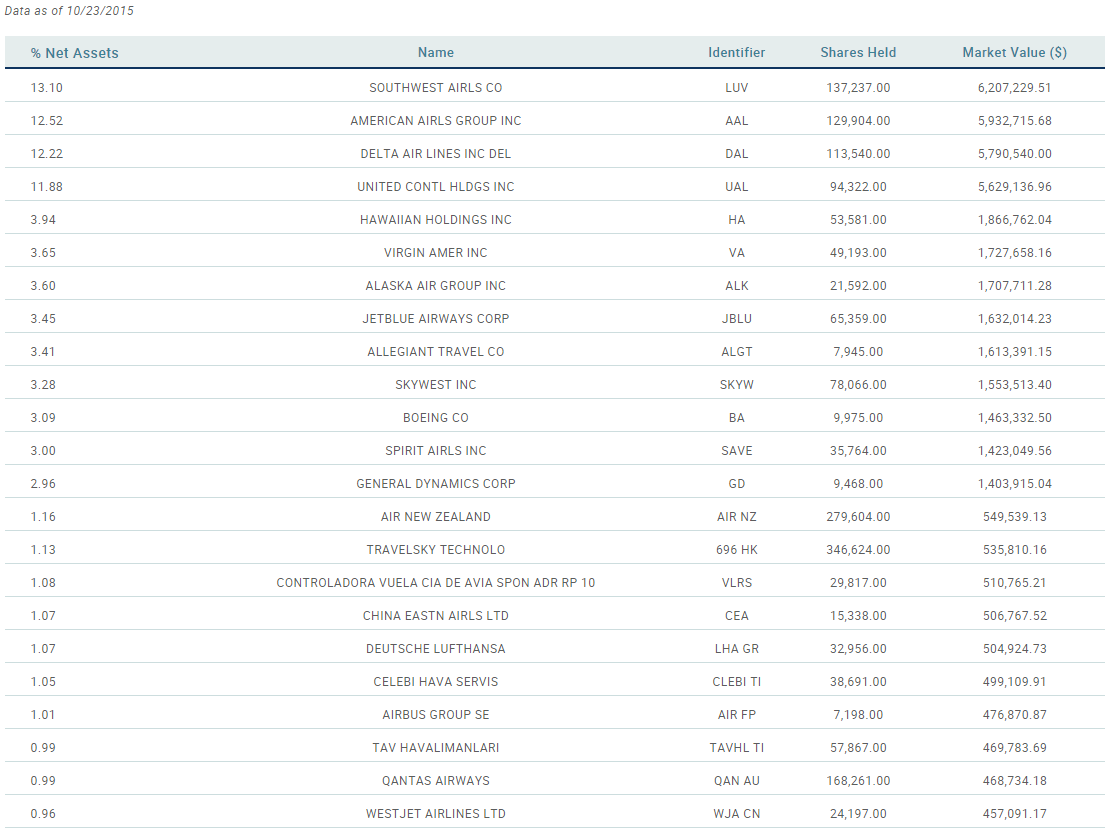Sort by % Net Assets column header
1119x838 pixels.
pyautogui.click(x=74, y=53)
